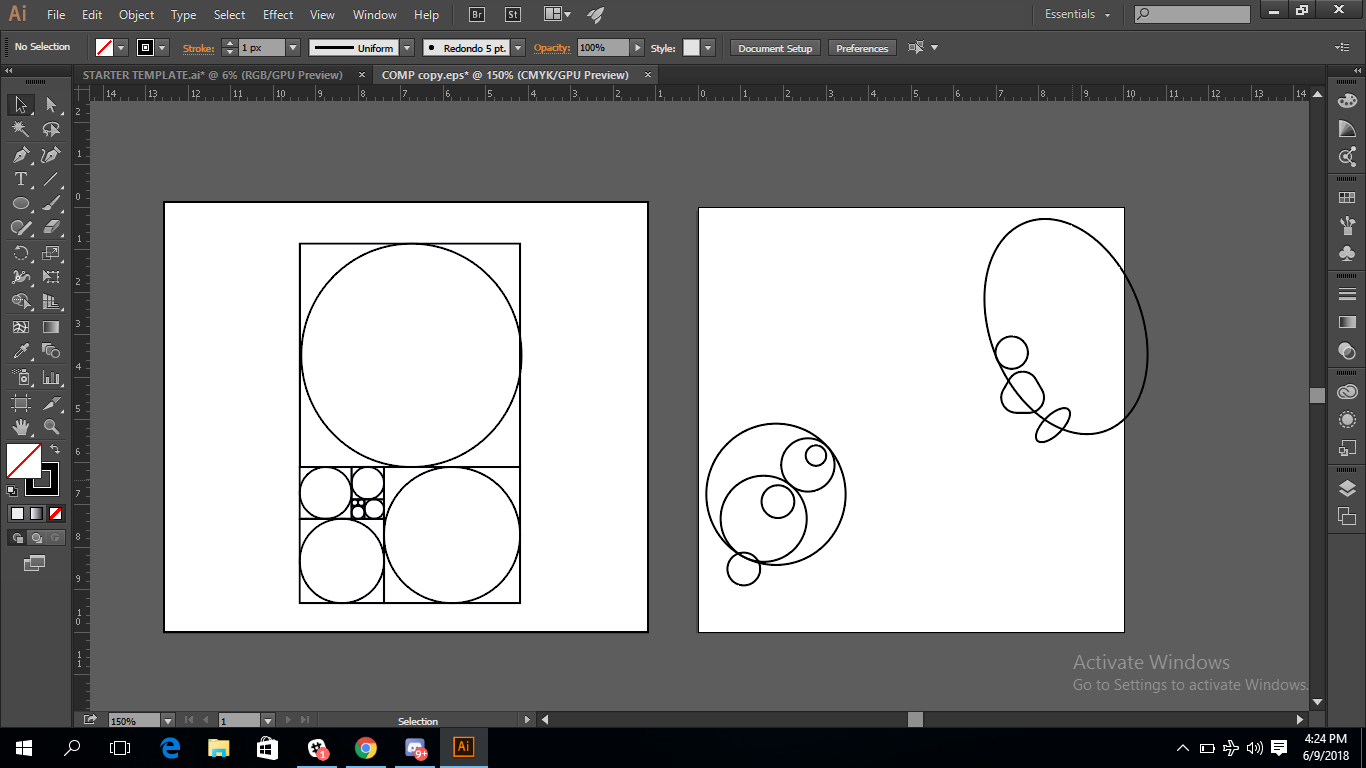
Task: Pick the Magic Wand tool
Action: [20, 130]
